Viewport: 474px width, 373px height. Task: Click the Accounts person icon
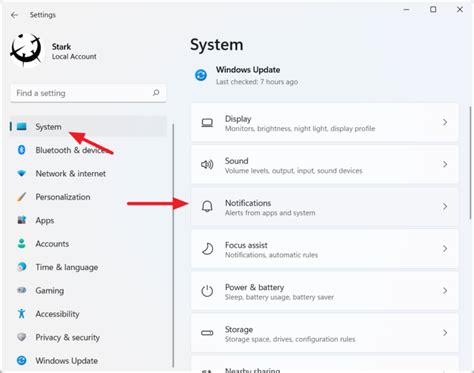click(x=21, y=244)
